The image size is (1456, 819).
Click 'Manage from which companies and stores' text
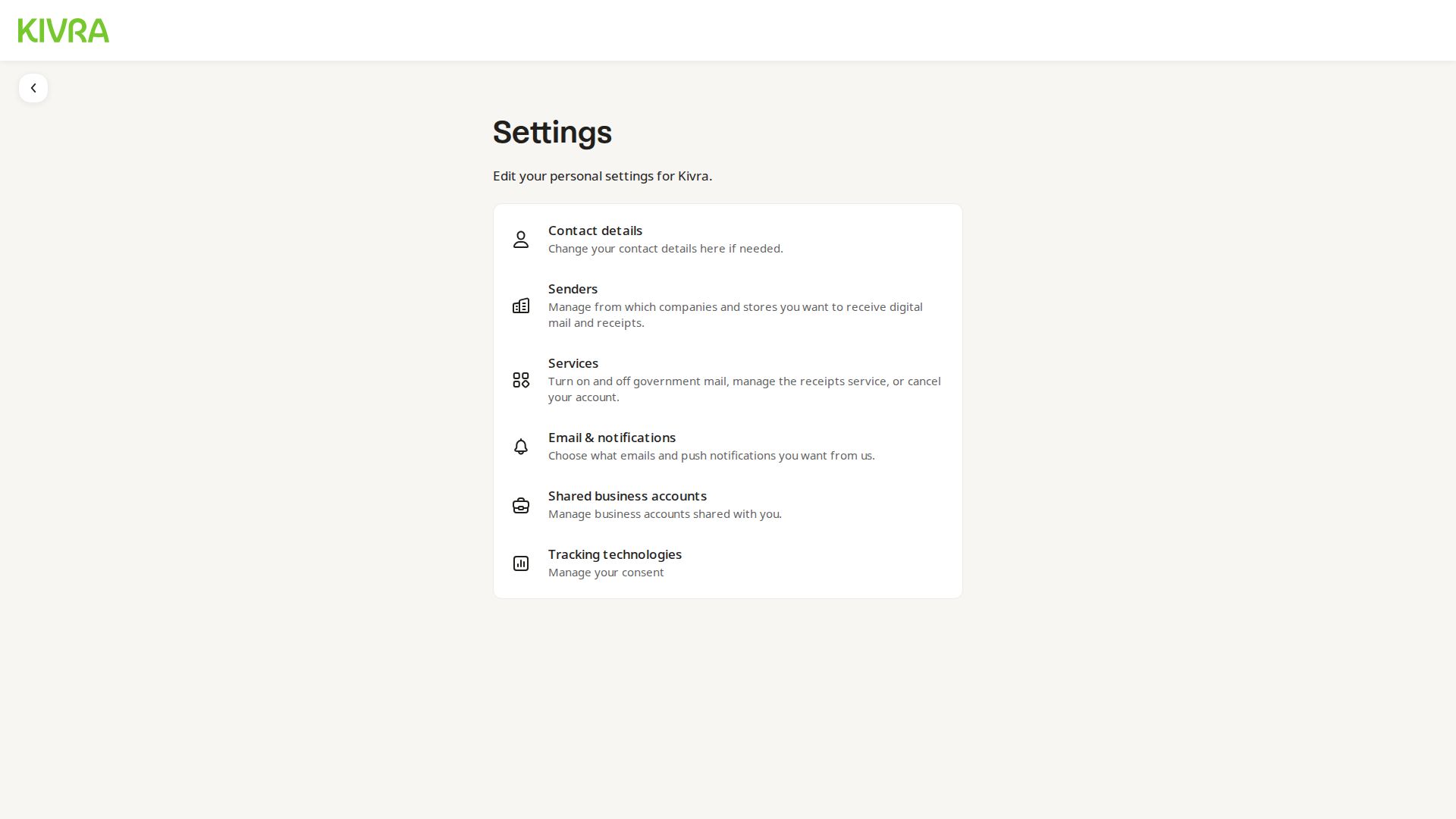[736, 315]
